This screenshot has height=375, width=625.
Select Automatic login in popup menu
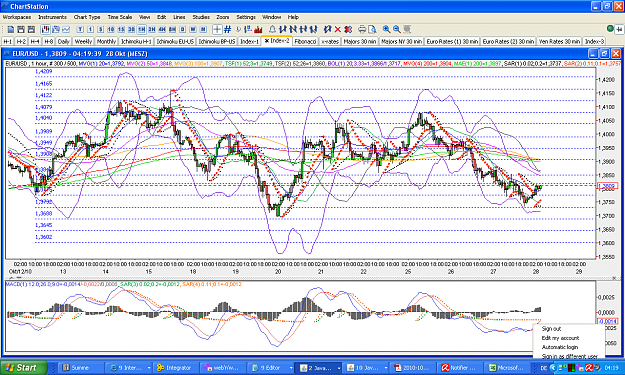click(x=560, y=347)
